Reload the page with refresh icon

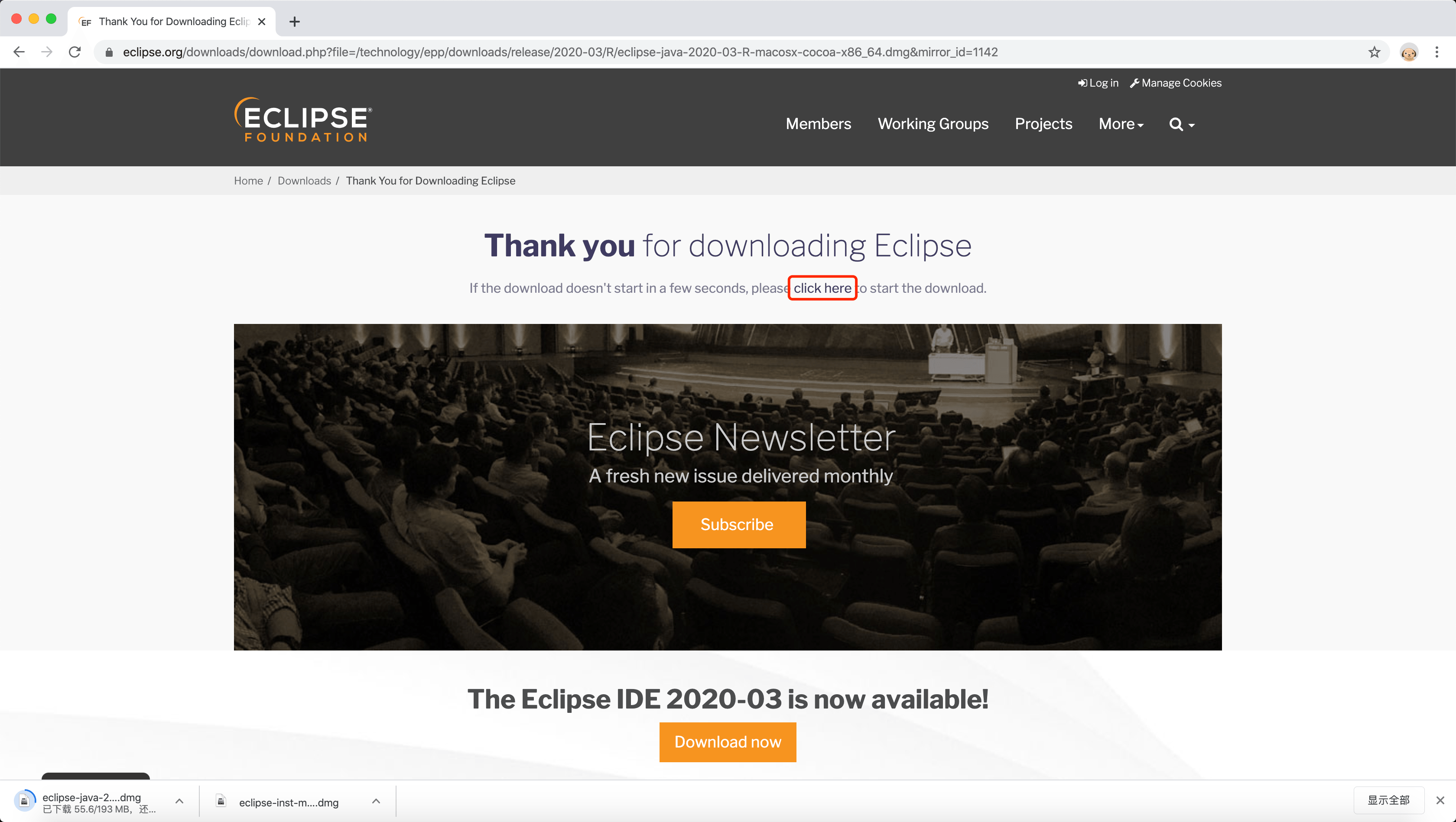(x=75, y=52)
